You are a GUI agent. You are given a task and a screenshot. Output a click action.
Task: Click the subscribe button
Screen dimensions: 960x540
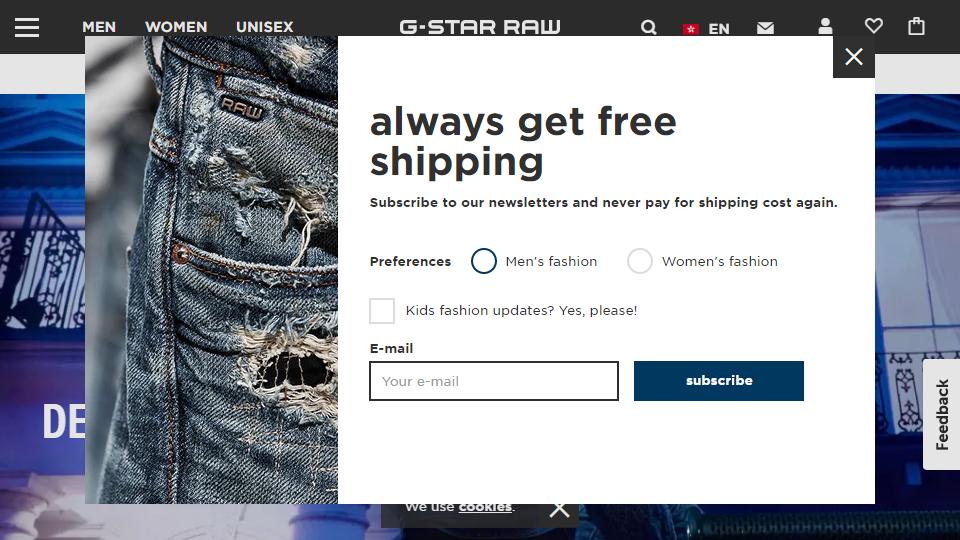click(x=719, y=381)
